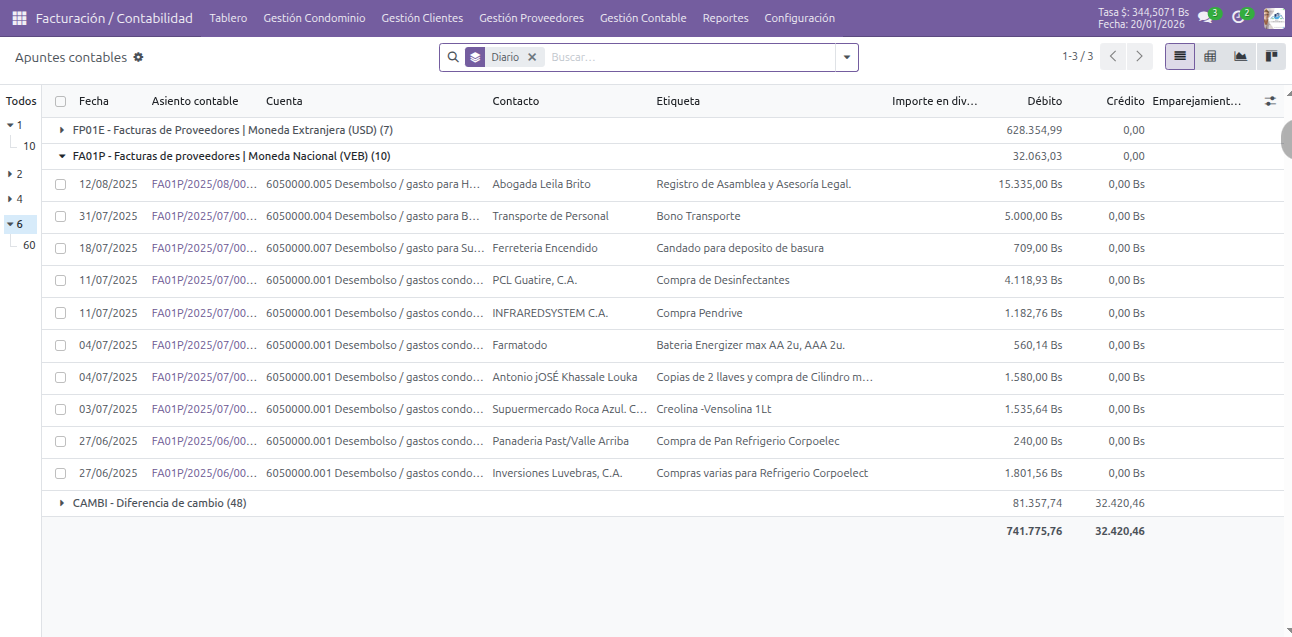Collapse the FA01P Moneda Nacional group
Viewport: 1292px width, 637px height.
(62, 156)
